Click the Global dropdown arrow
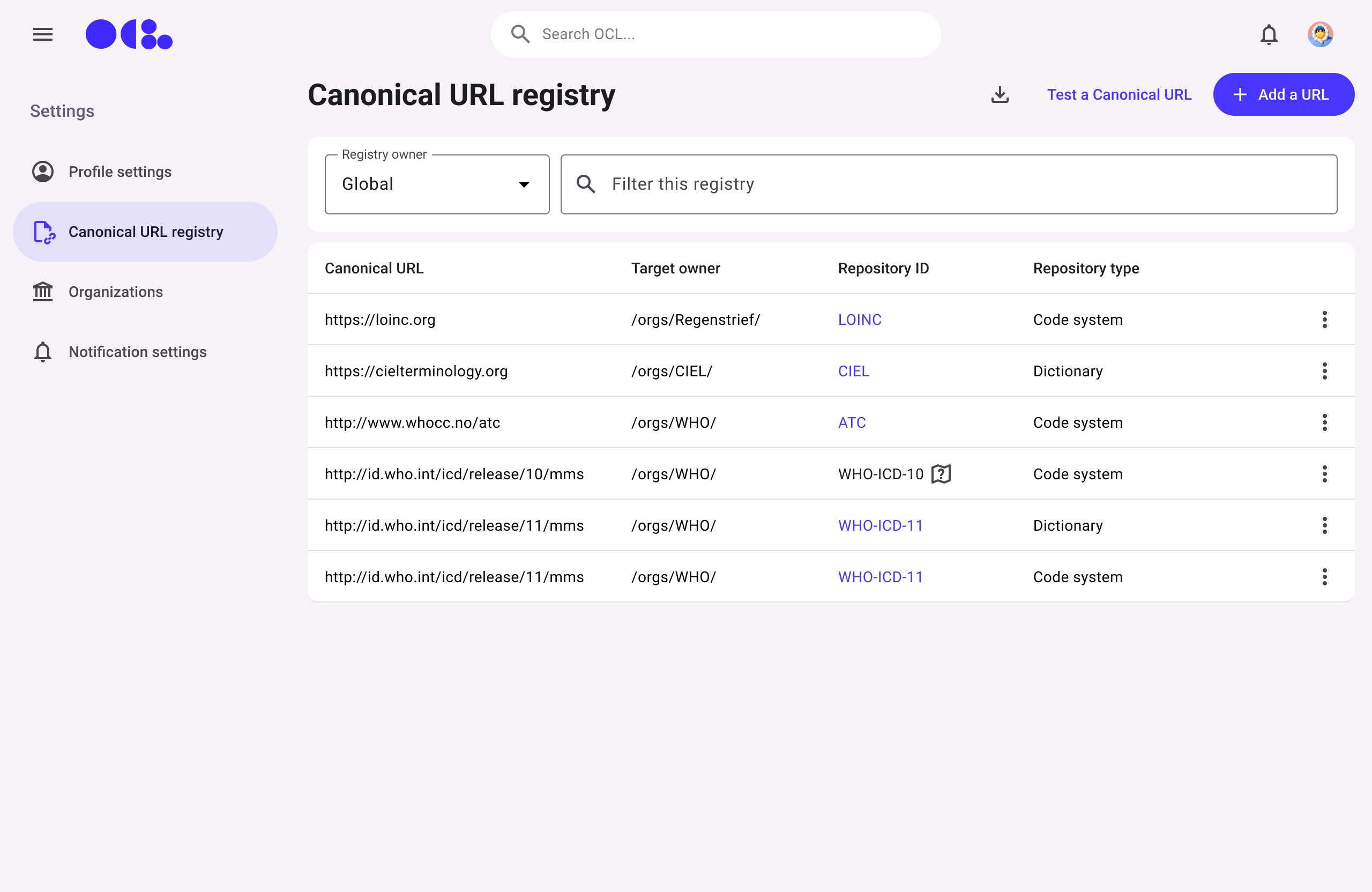Screen dimensions: 1372x892 [x=524, y=184]
